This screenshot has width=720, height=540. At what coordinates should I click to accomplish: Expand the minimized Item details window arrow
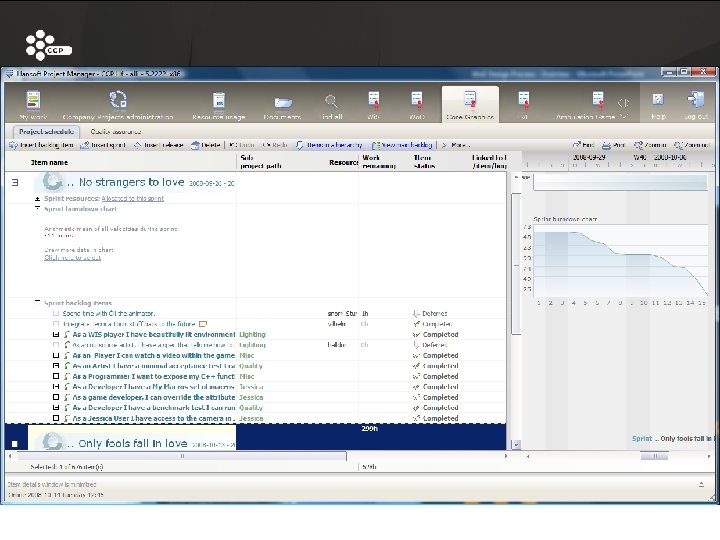pyautogui.click(x=701, y=484)
